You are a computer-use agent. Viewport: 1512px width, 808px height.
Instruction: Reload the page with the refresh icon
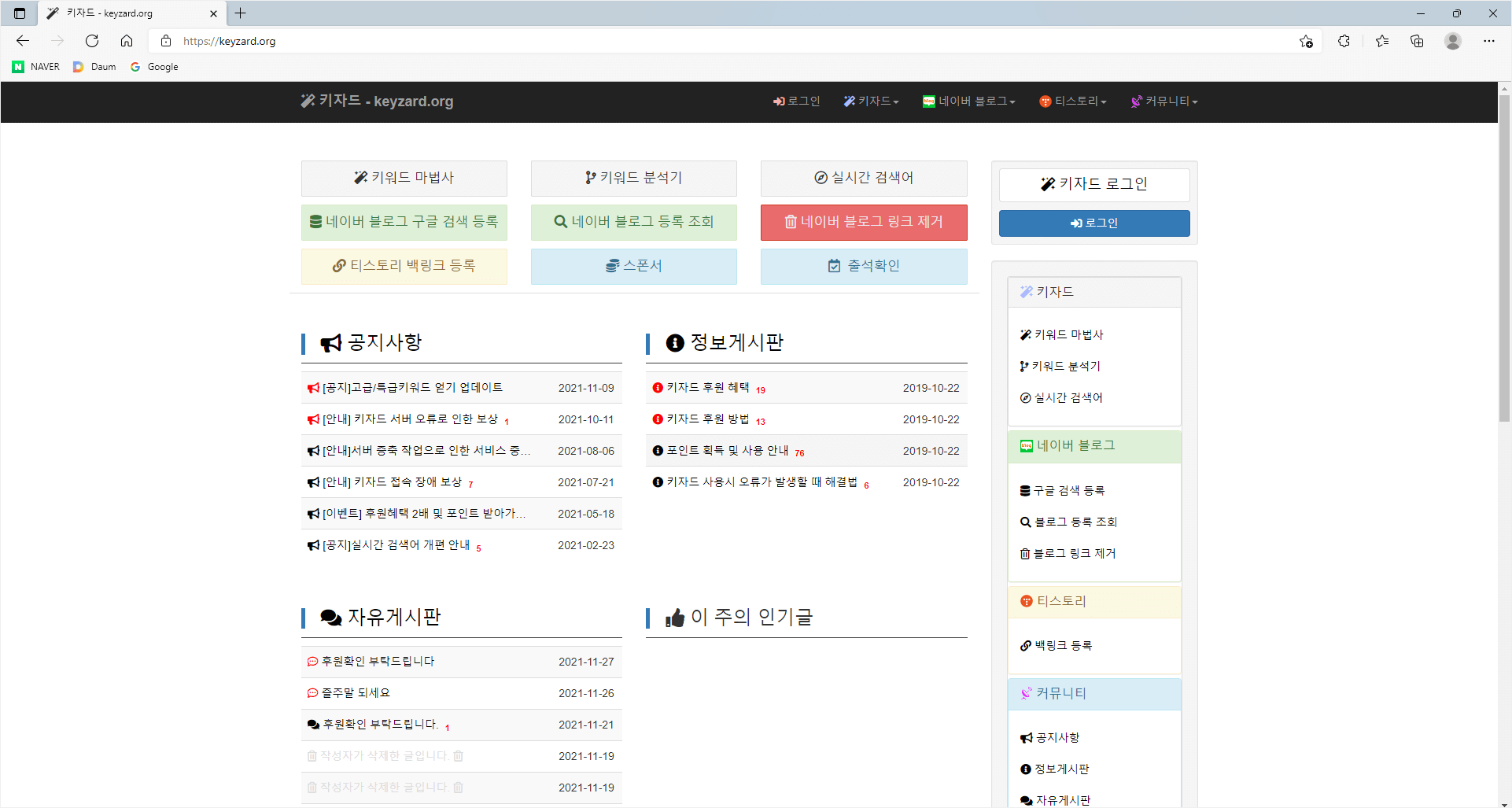point(92,41)
